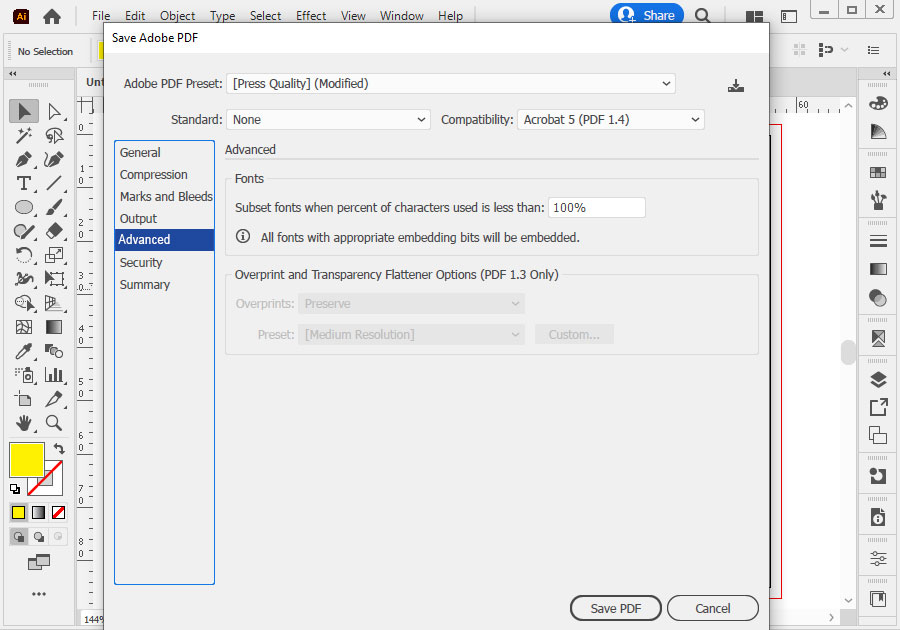Screen dimensions: 900x630
Task: Select the Shaper tool
Action: tap(24, 231)
